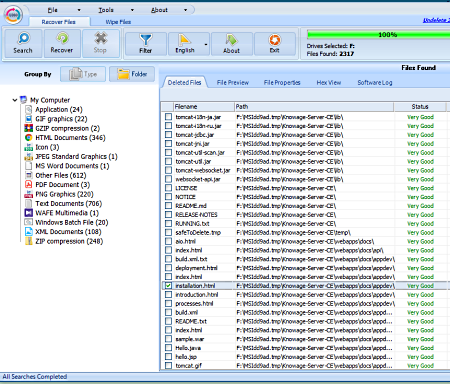Click MS Word Documents (1) icon

pos(29,166)
